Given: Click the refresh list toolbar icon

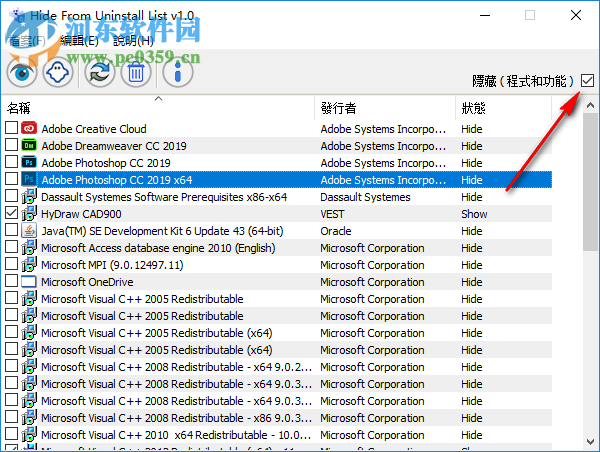Looking at the screenshot, I should pos(100,72).
